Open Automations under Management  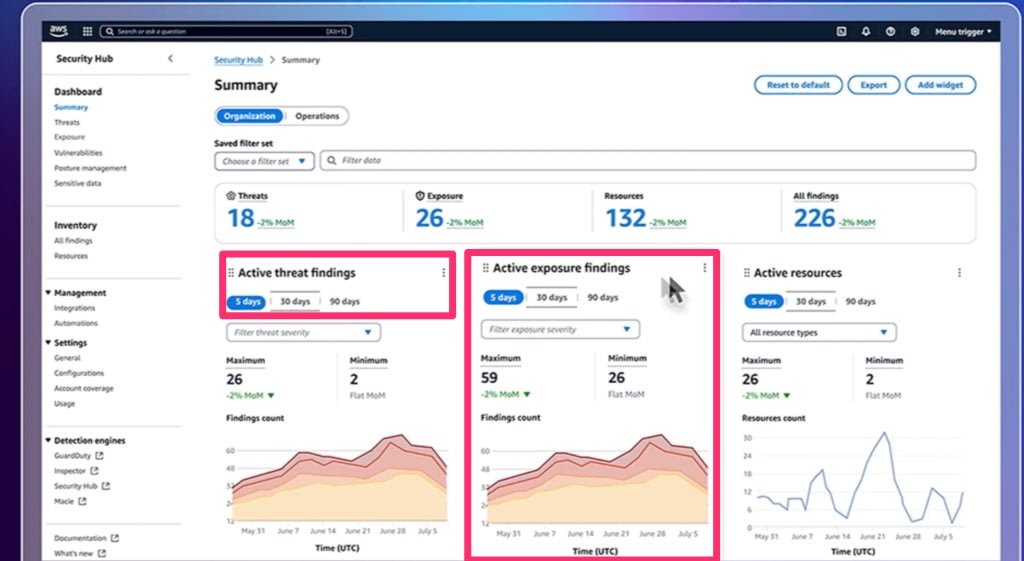(x=76, y=323)
